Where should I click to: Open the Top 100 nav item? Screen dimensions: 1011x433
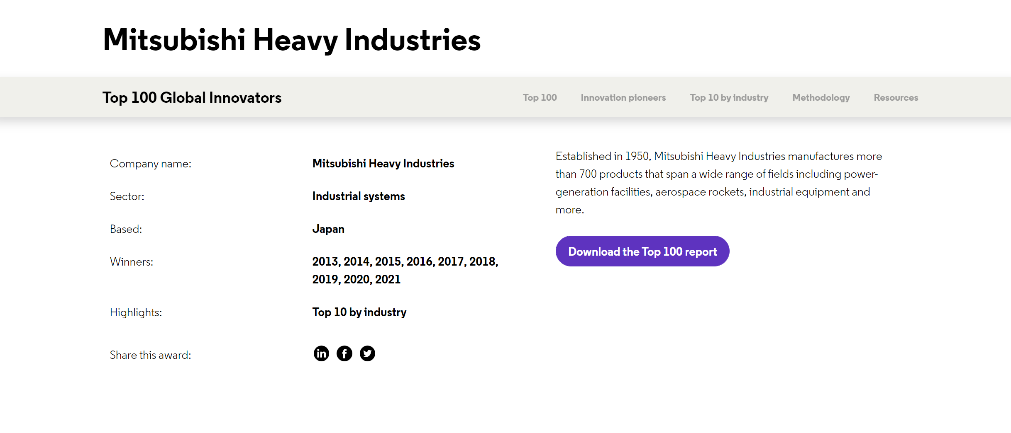click(540, 98)
